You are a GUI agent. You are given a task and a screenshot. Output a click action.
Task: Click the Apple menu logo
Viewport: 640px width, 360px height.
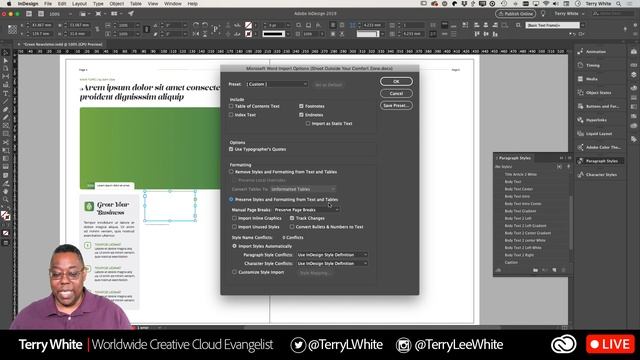(x=9, y=4)
